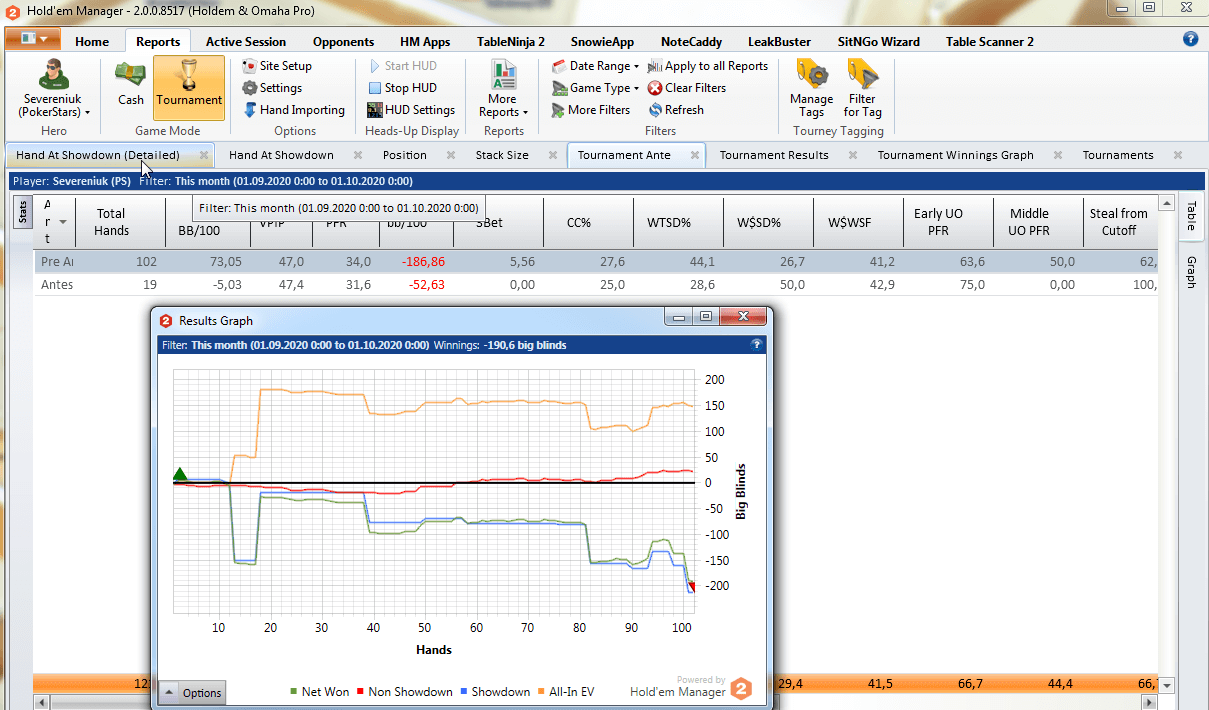Viewport: 1209px width, 710px height.
Task: Click the blue help icon in ribbon
Action: click(1190, 39)
